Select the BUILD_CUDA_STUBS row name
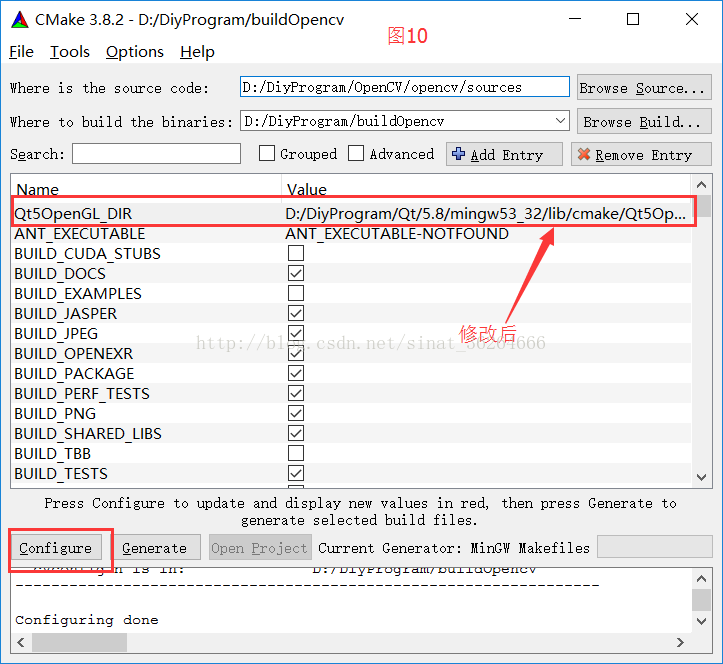The width and height of the screenshot is (723, 664). 87,254
